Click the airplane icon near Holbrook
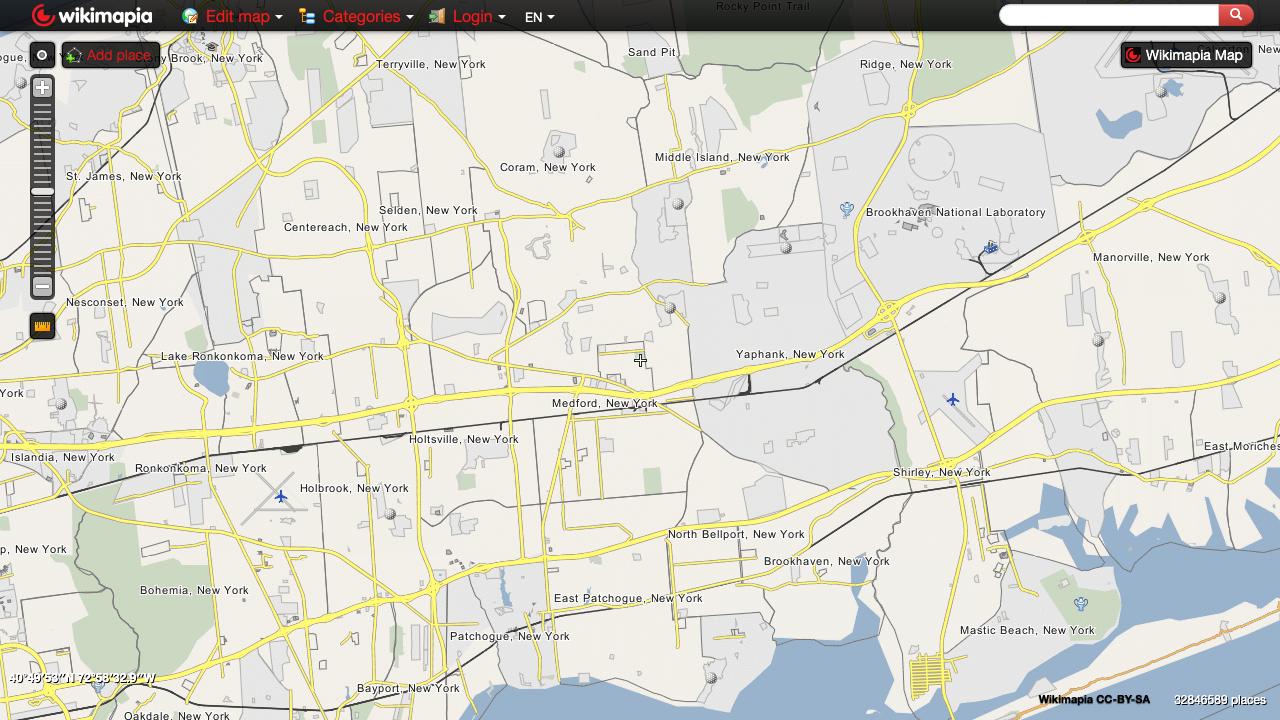The image size is (1280, 720). click(281, 496)
